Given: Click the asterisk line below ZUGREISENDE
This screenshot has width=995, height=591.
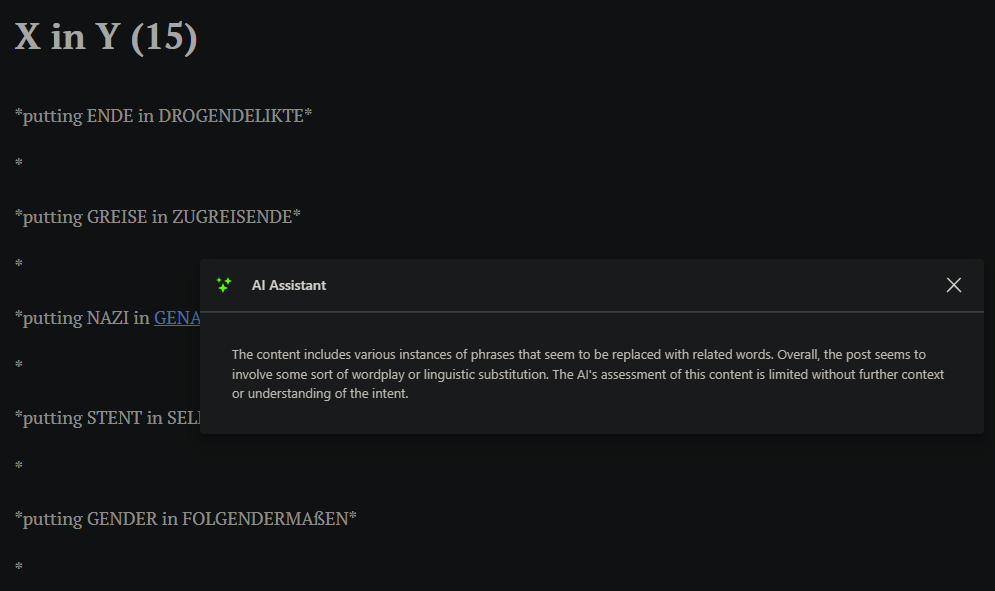Looking at the screenshot, I should (x=19, y=264).
